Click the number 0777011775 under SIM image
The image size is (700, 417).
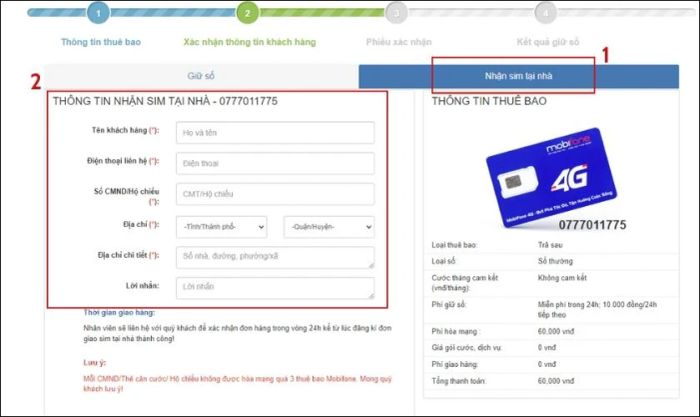click(592, 225)
